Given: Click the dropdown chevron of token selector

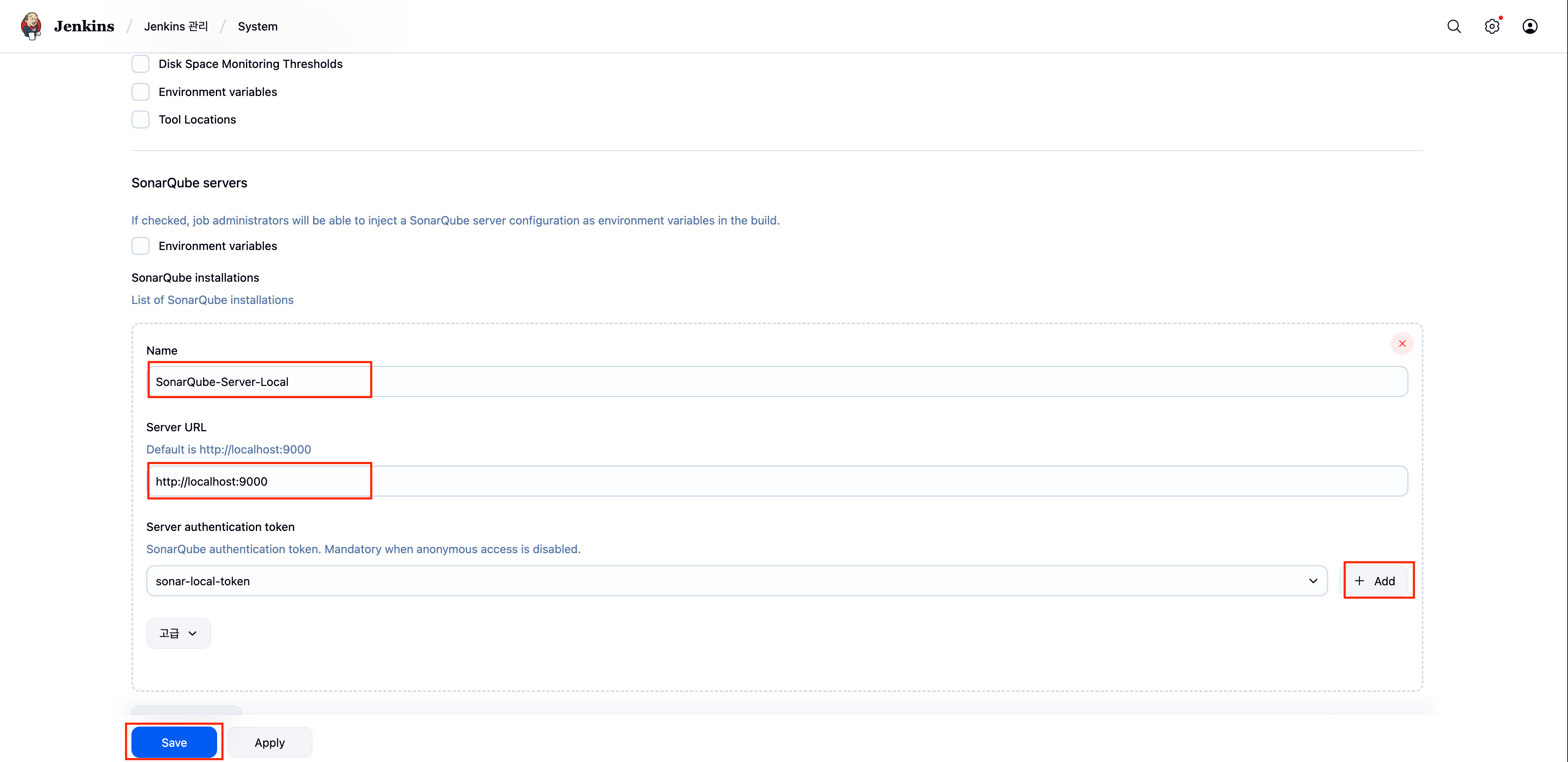Looking at the screenshot, I should click(x=1313, y=581).
